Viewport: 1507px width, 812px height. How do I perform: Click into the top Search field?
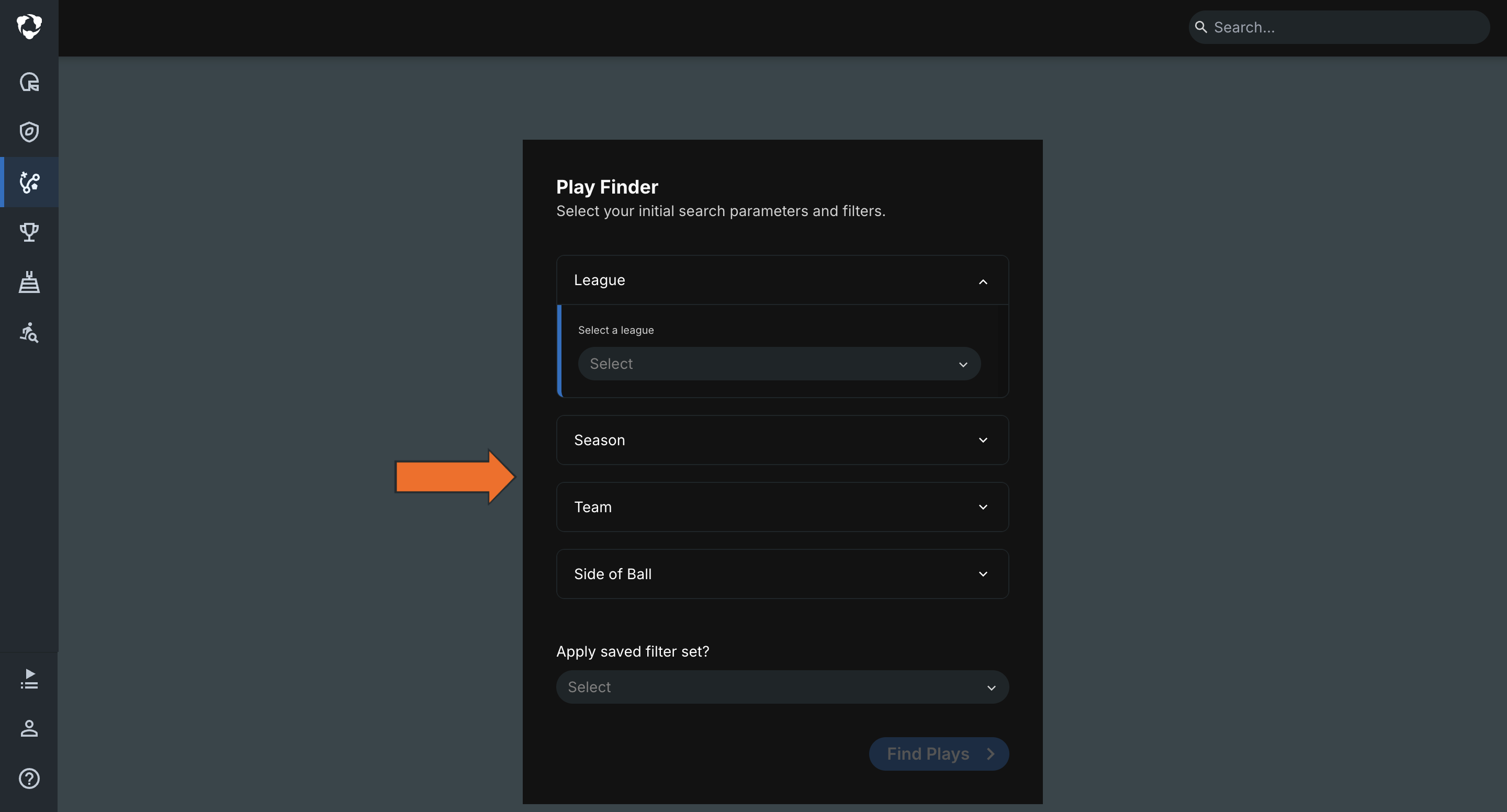click(1339, 27)
